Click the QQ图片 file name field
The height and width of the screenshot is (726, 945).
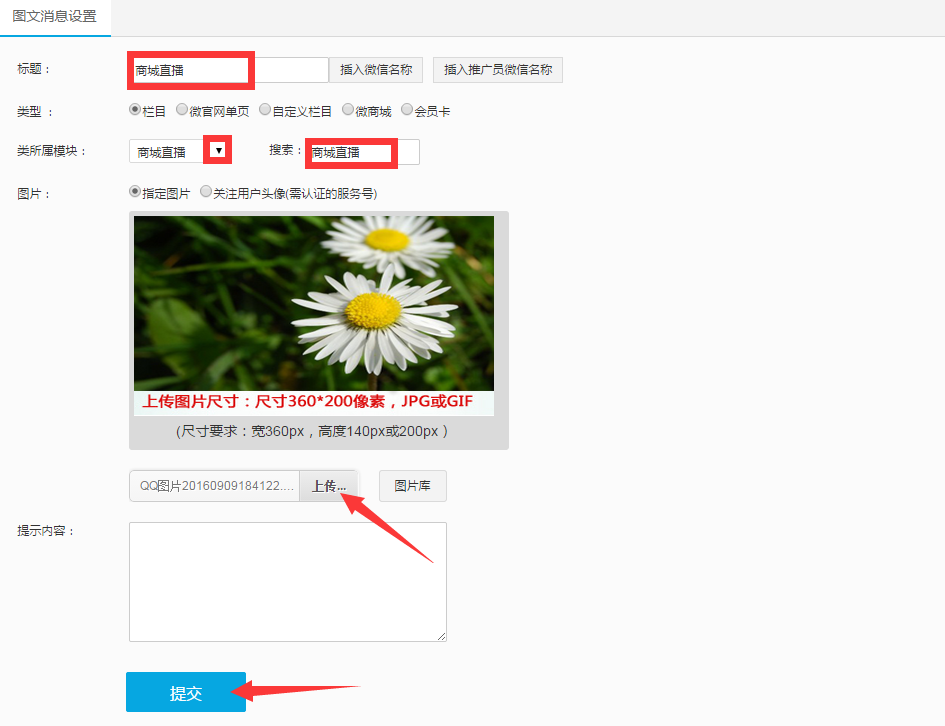coord(215,486)
